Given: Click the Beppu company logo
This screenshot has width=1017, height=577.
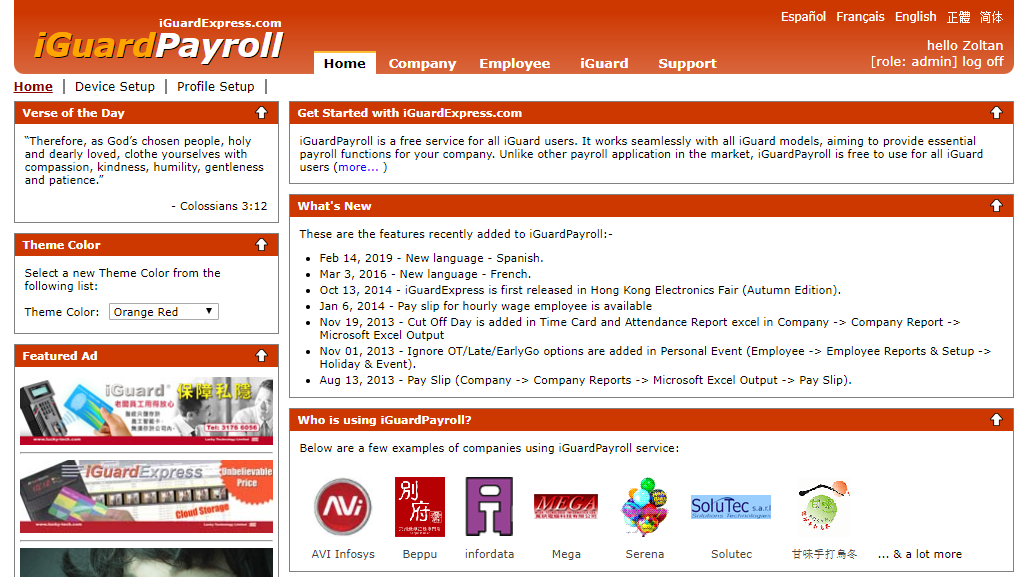Looking at the screenshot, I should pos(419,507).
